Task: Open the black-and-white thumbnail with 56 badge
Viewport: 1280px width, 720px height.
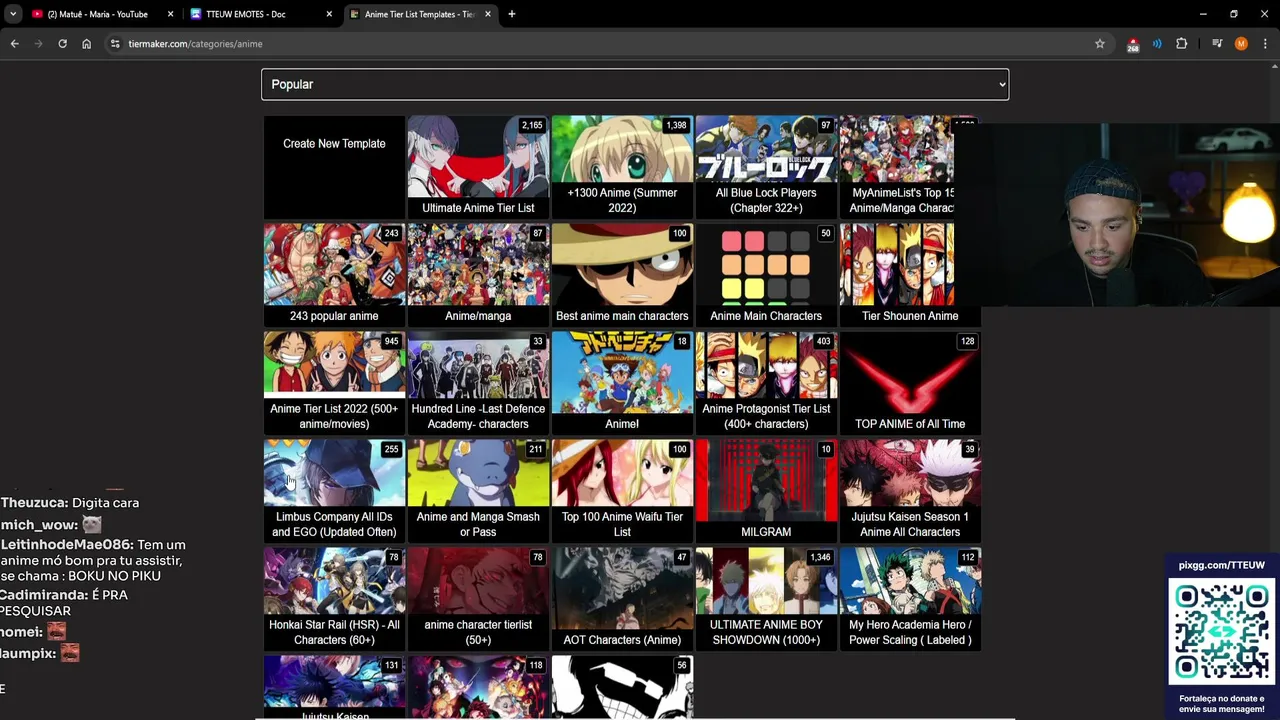Action: [x=622, y=687]
